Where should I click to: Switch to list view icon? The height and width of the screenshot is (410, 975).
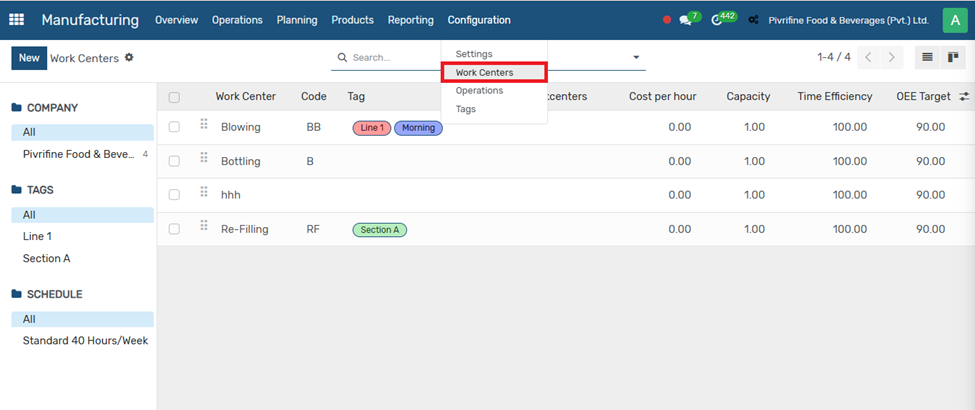tap(928, 58)
